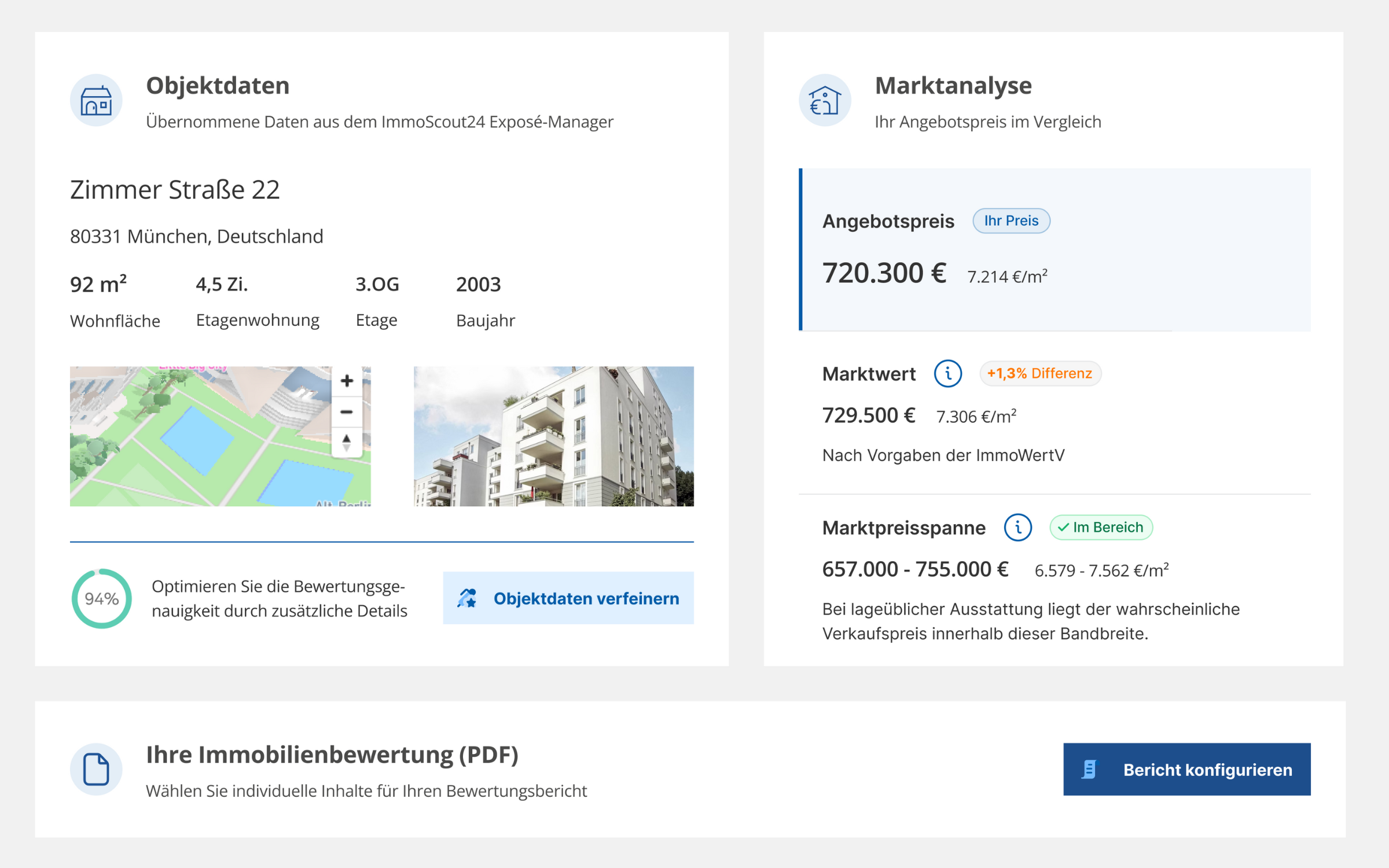Click the Objektdaten house icon
The image size is (1389, 868).
tap(96, 100)
